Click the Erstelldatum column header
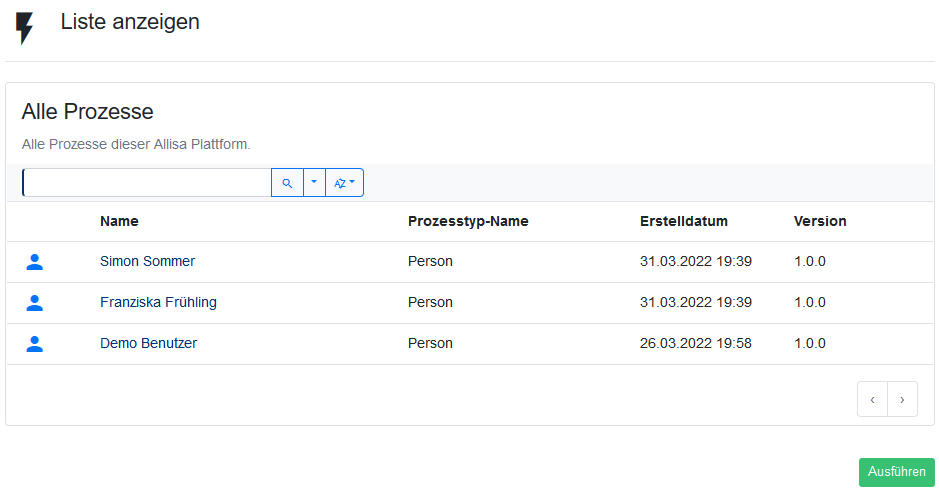Image resolution: width=939 pixels, height=491 pixels. pos(684,222)
